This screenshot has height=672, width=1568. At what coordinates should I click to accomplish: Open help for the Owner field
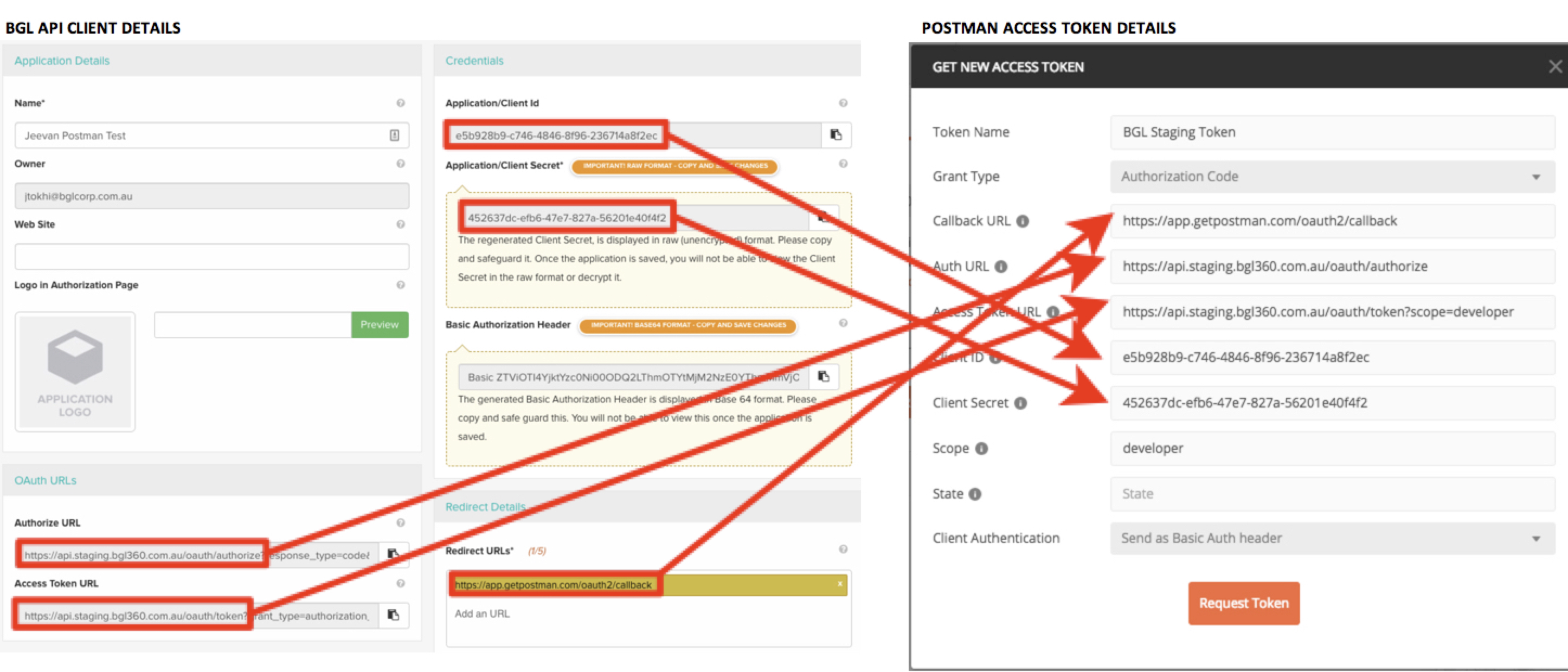[401, 164]
